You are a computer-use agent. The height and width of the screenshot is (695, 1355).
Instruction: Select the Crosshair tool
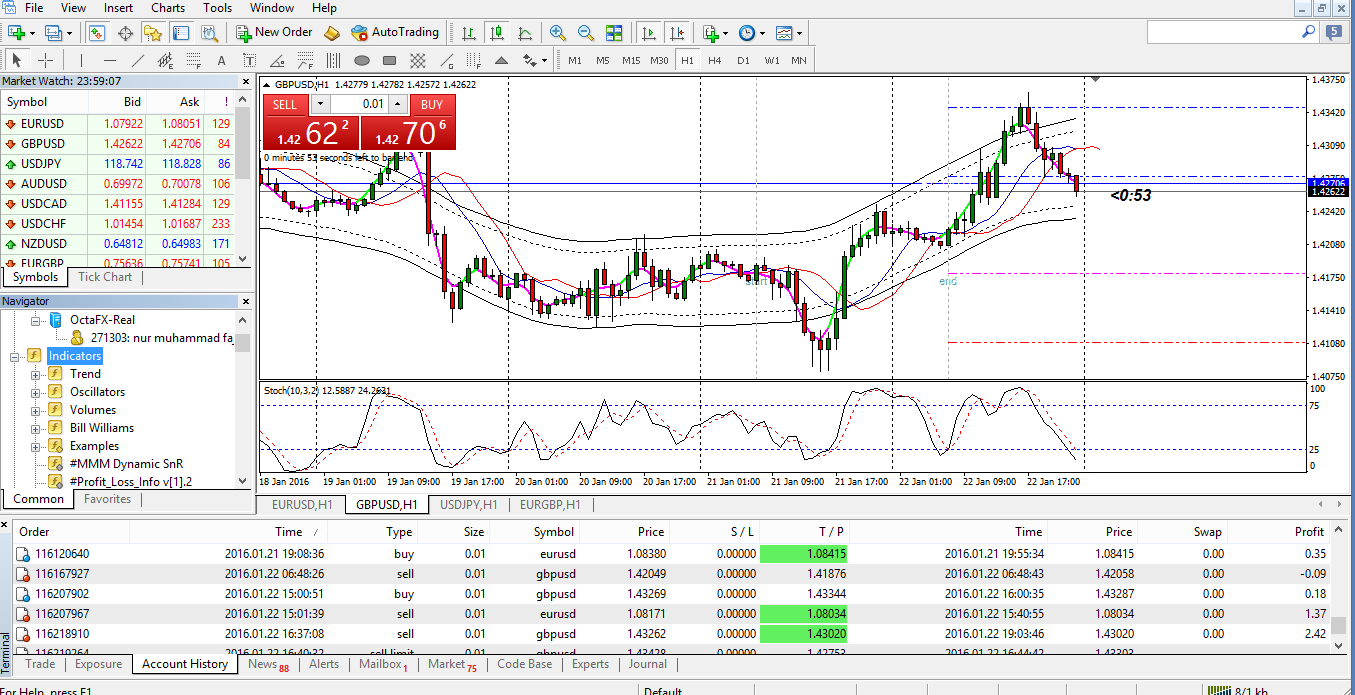(45, 60)
